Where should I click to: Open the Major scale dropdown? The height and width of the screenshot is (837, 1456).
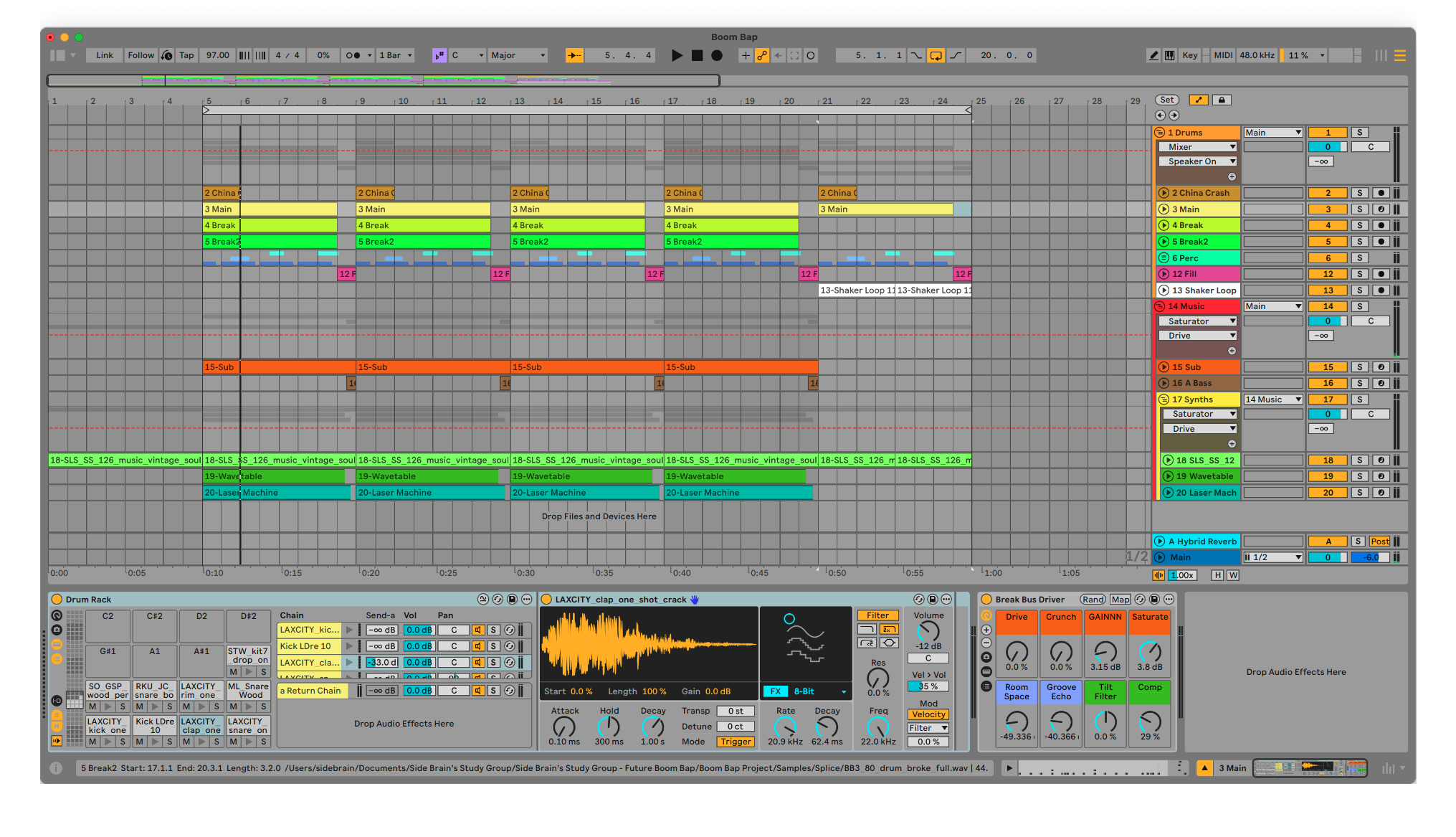pyautogui.click(x=518, y=55)
